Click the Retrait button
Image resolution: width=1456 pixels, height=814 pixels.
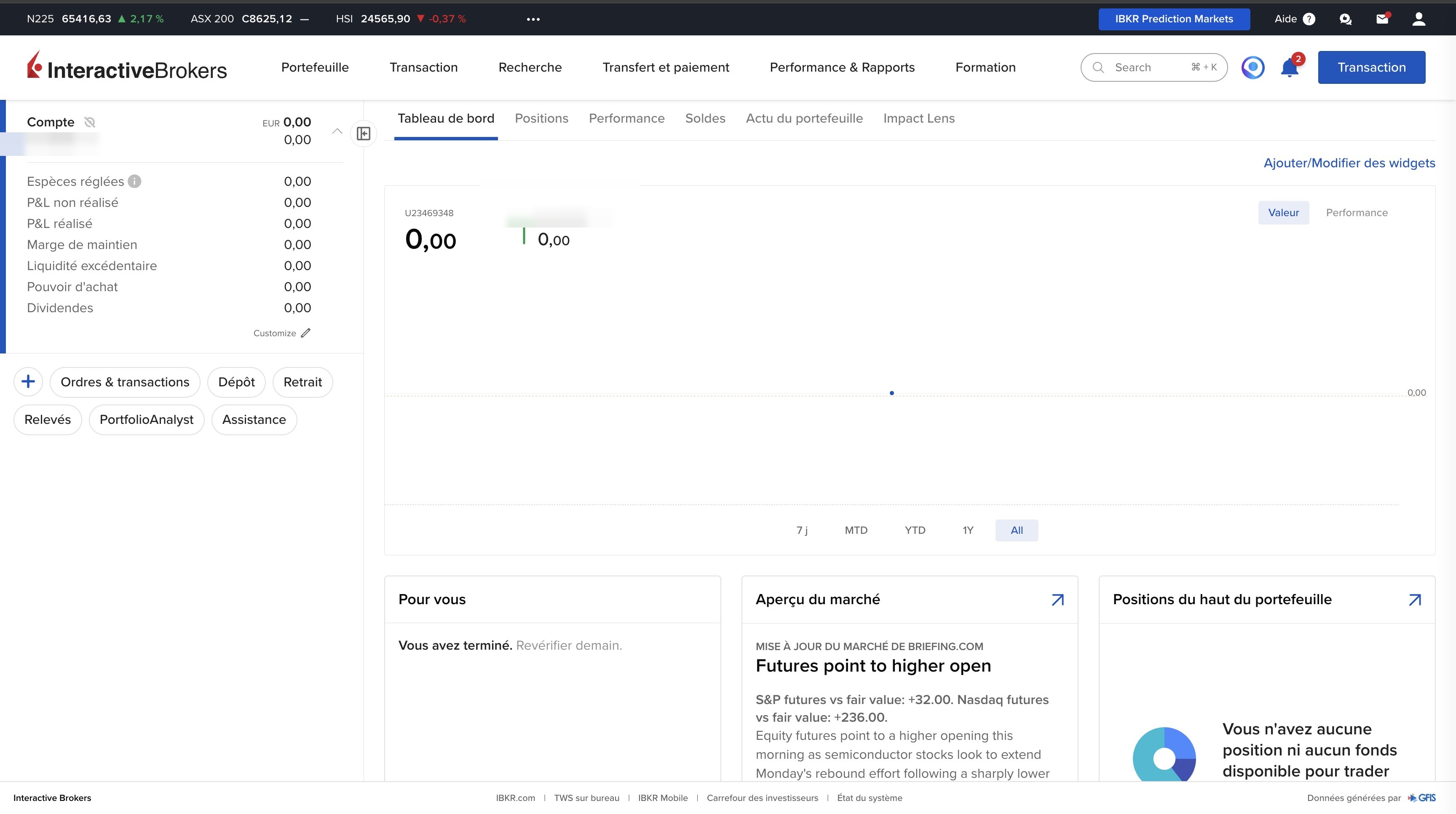(302, 382)
